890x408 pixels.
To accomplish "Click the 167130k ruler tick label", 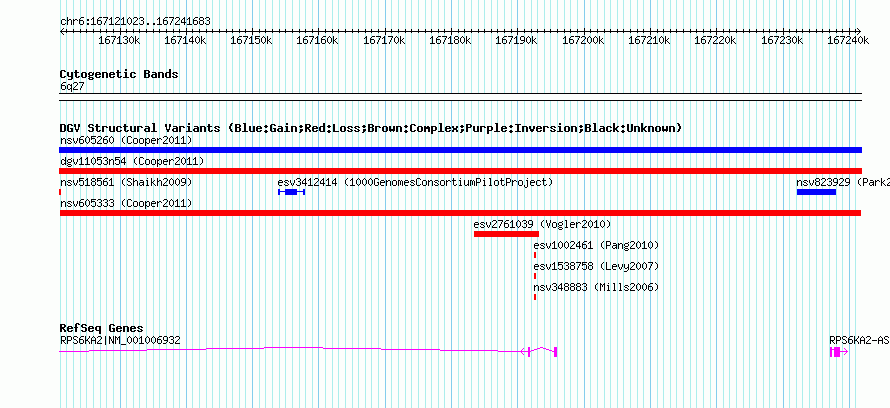I will pyautogui.click(x=119, y=40).
